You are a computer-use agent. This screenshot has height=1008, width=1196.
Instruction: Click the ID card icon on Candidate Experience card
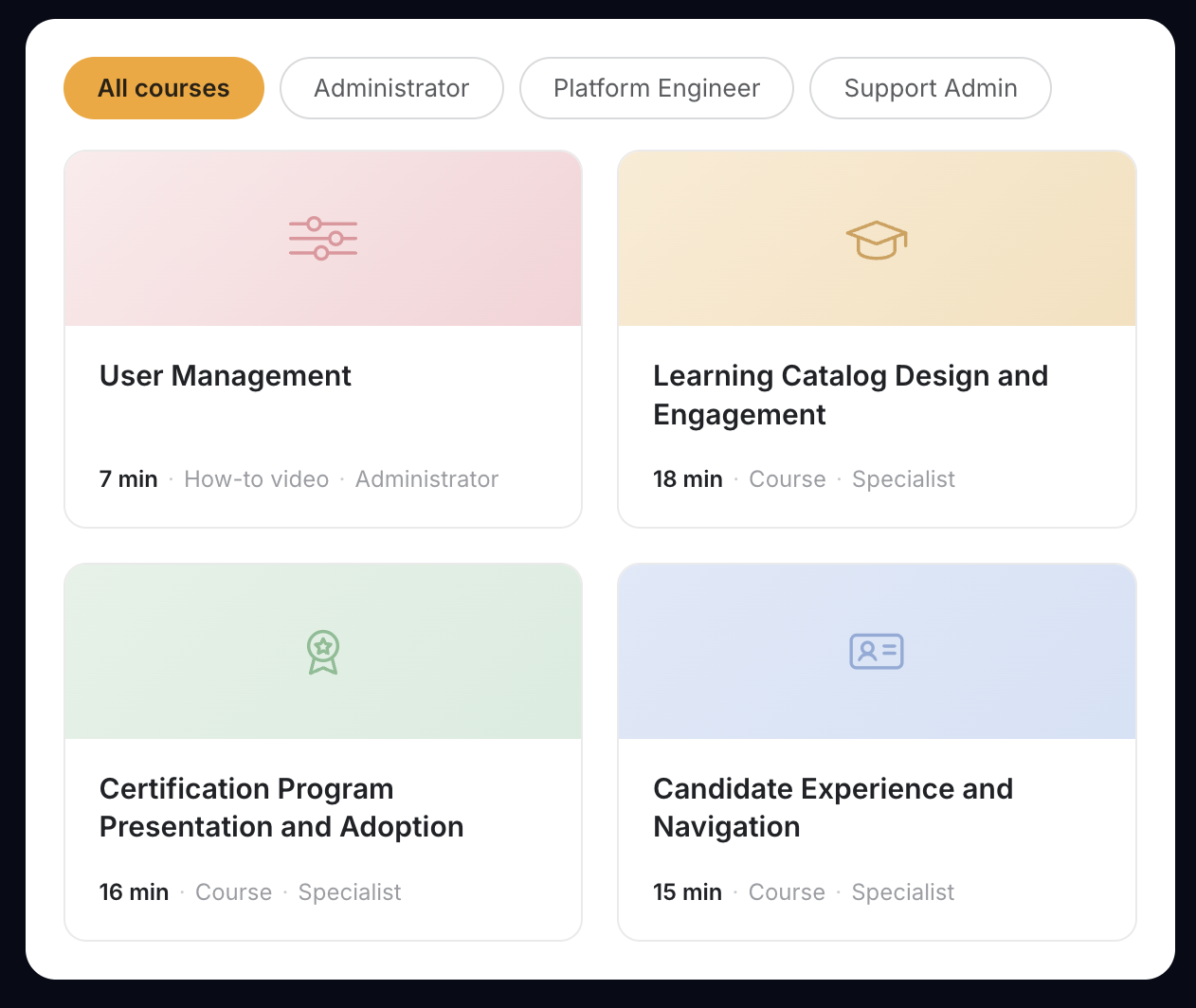coord(877,652)
